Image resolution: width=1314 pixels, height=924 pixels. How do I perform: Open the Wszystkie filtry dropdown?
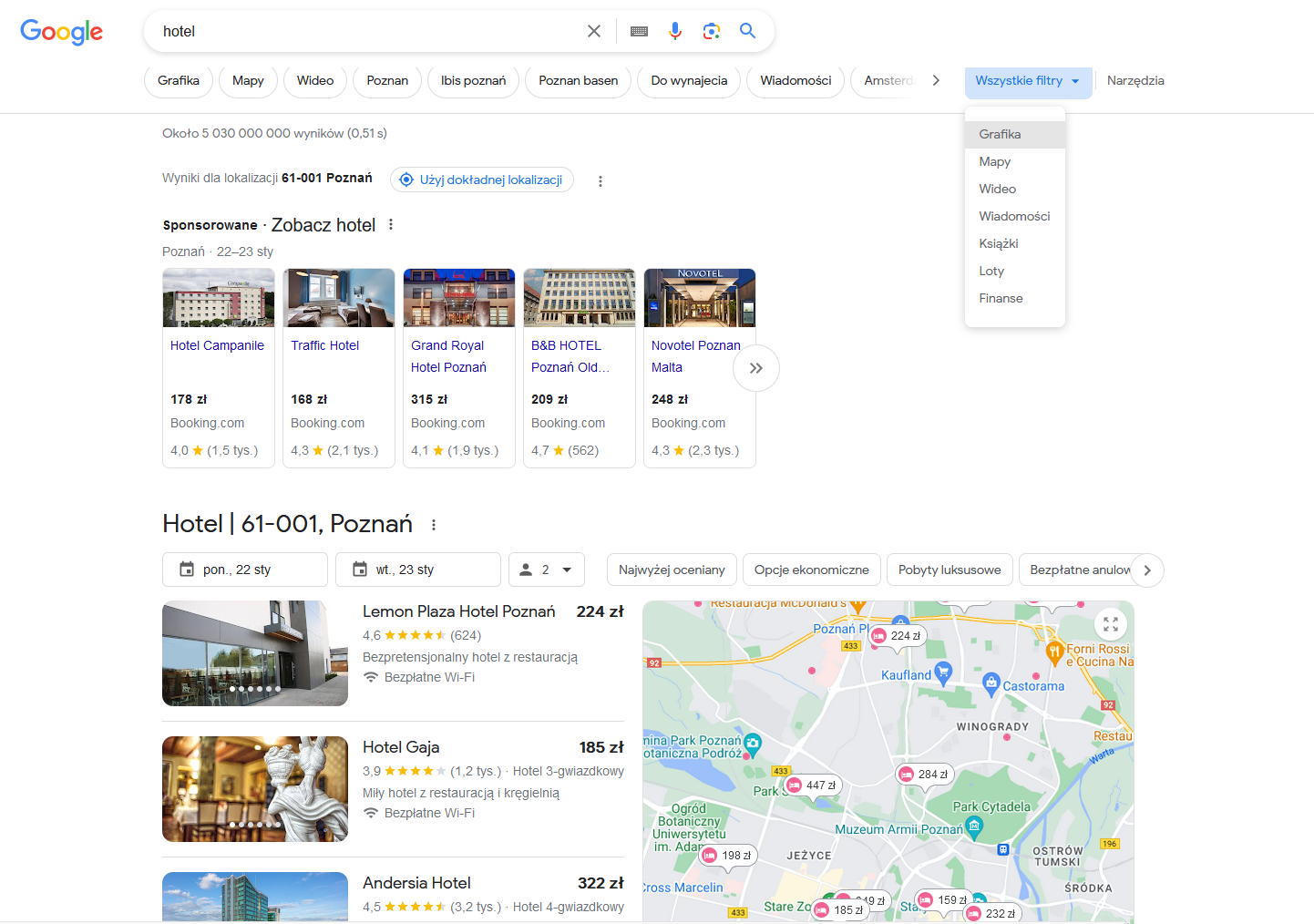click(x=1028, y=81)
